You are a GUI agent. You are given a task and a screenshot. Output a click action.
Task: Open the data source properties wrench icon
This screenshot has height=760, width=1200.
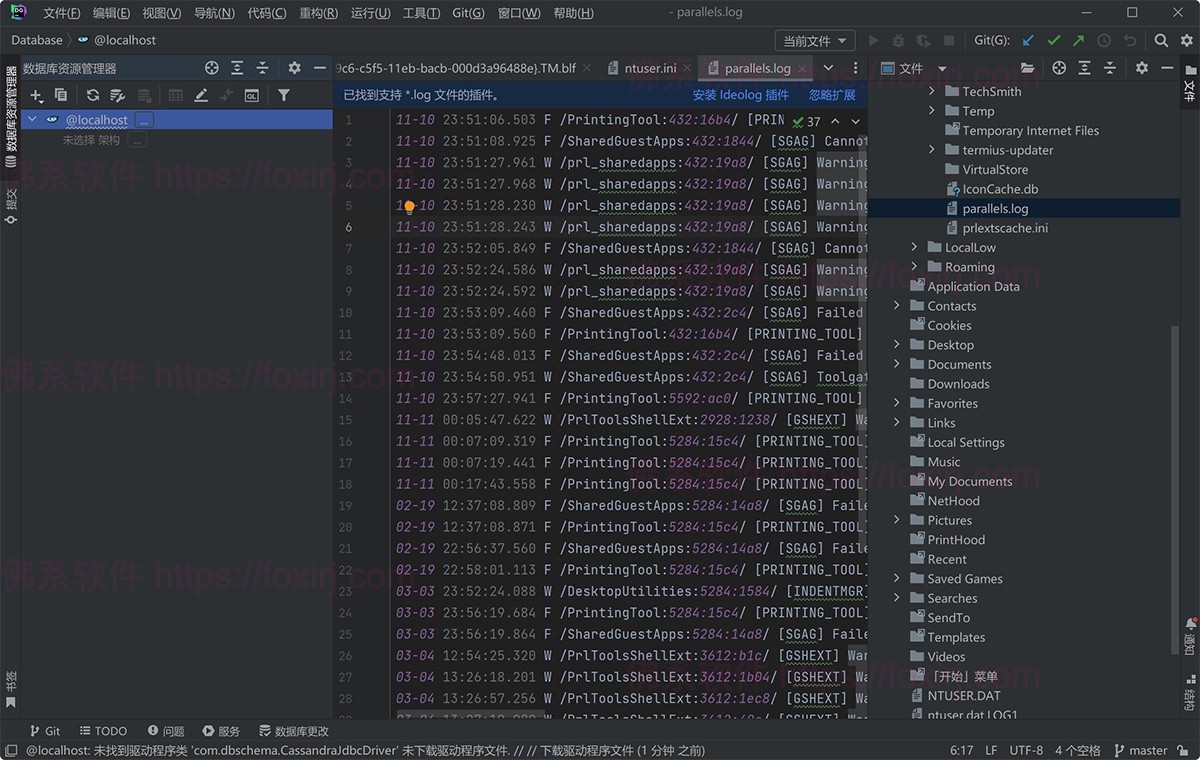117,95
